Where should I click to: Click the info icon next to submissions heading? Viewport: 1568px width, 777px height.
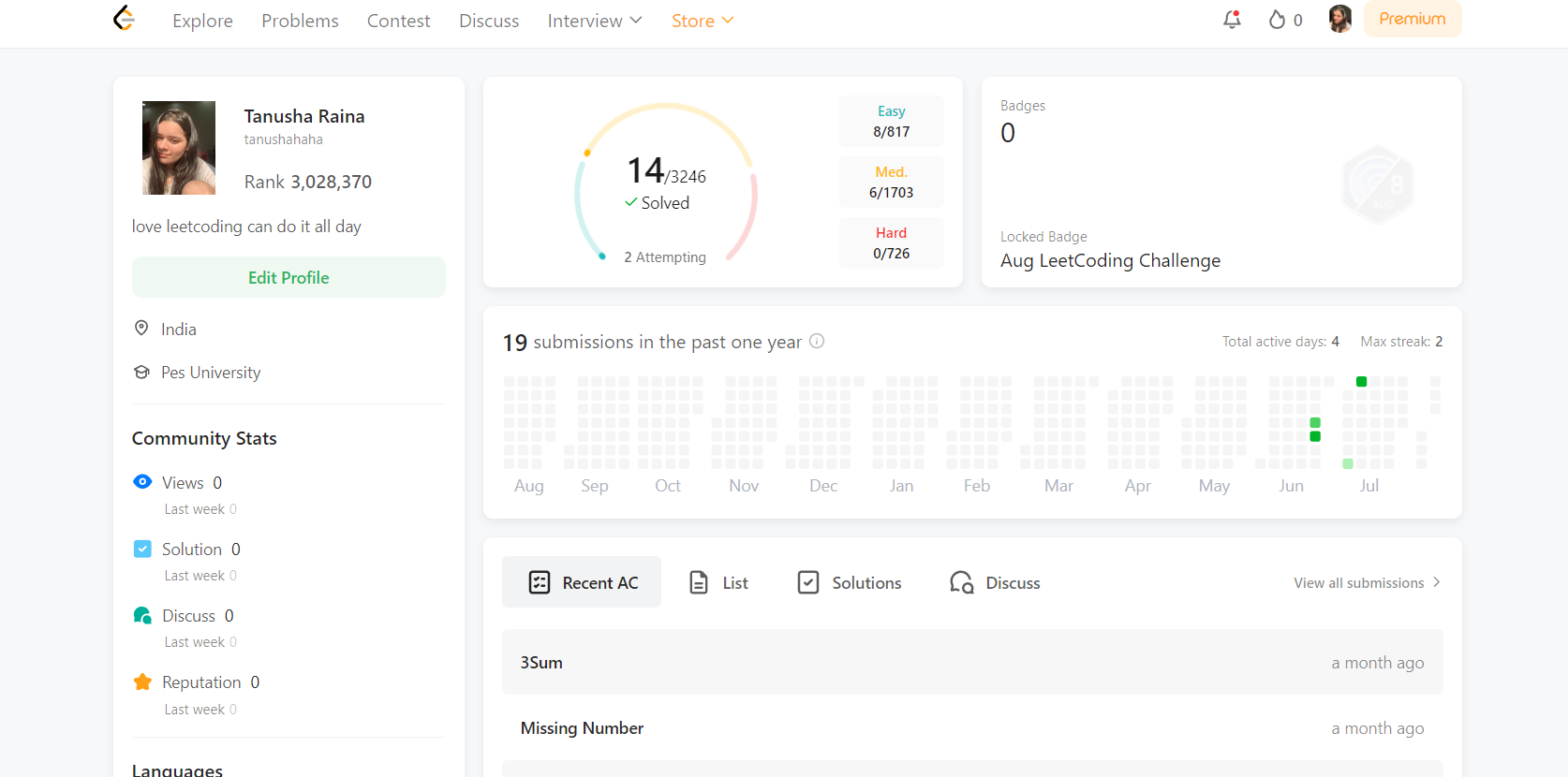(x=817, y=341)
